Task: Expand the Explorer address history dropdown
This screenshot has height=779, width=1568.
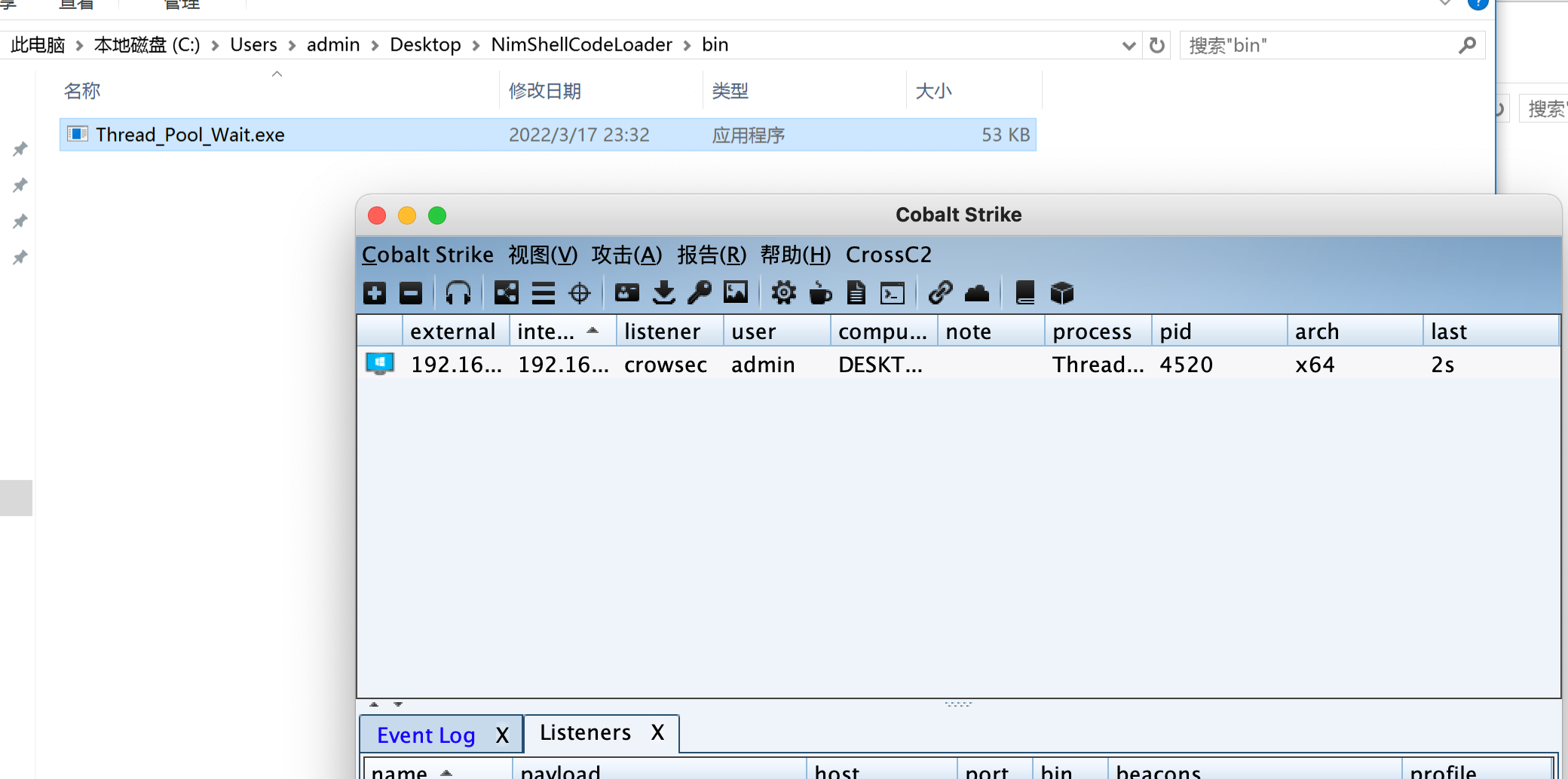Action: (x=1129, y=45)
